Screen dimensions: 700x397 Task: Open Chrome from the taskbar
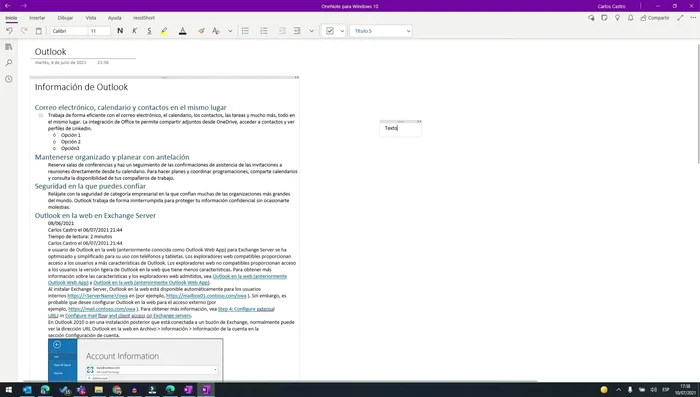point(117,389)
